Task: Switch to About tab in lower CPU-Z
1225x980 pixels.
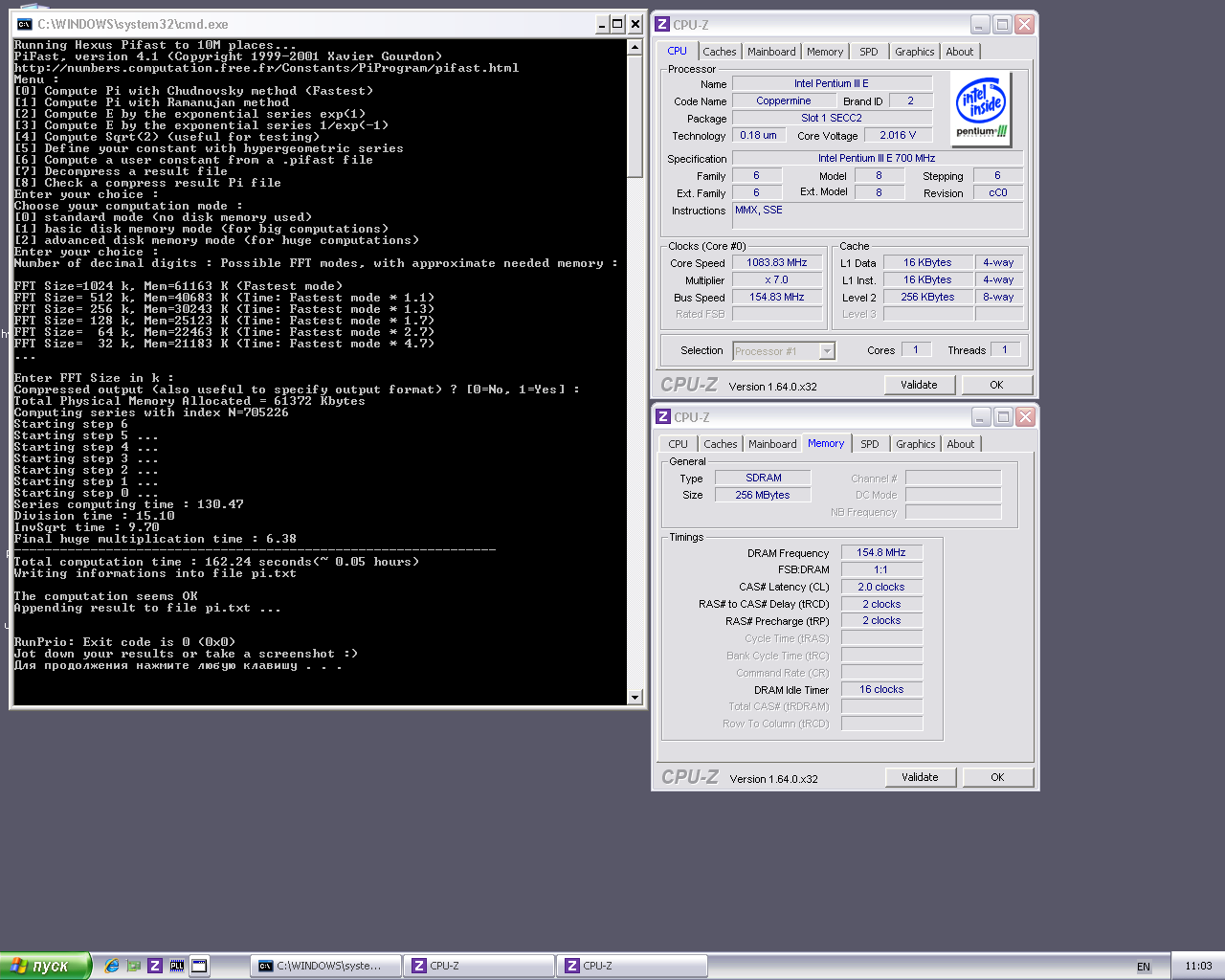Action: point(961,444)
